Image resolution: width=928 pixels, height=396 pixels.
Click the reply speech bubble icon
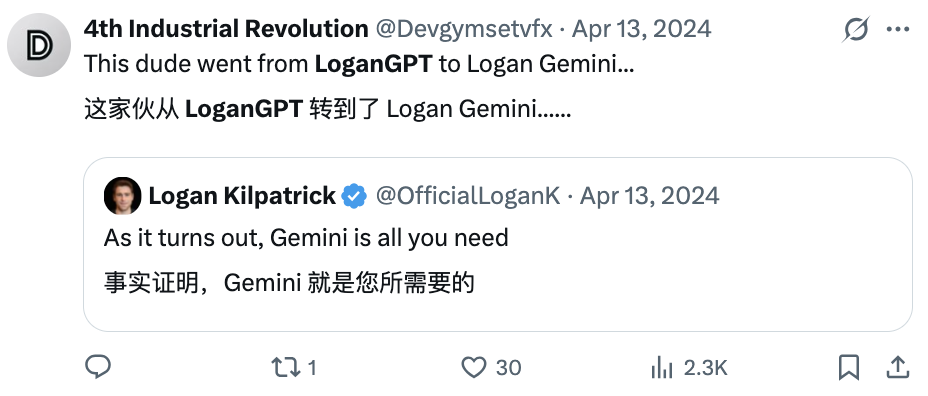tap(98, 367)
